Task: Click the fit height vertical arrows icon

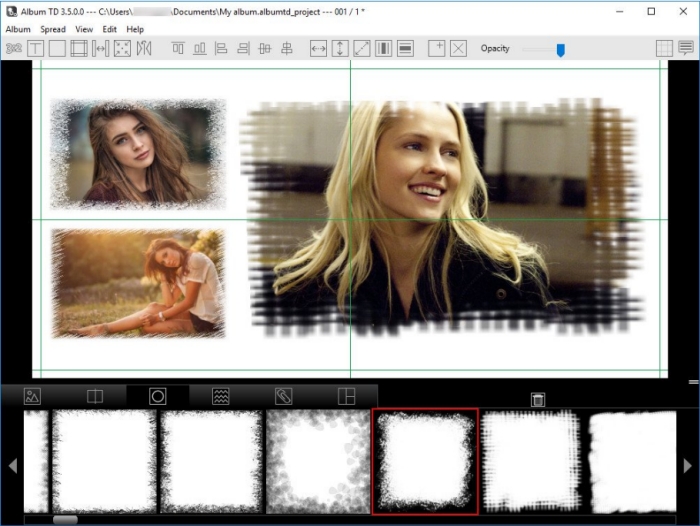Action: (340, 48)
